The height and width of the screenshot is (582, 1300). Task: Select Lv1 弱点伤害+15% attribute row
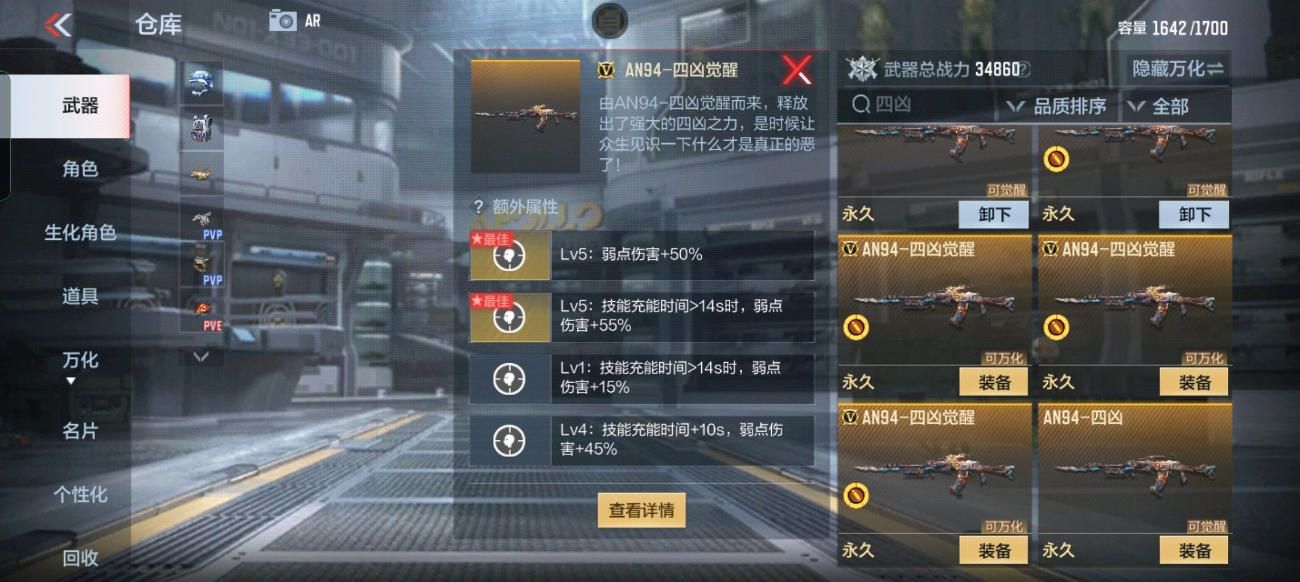point(642,378)
